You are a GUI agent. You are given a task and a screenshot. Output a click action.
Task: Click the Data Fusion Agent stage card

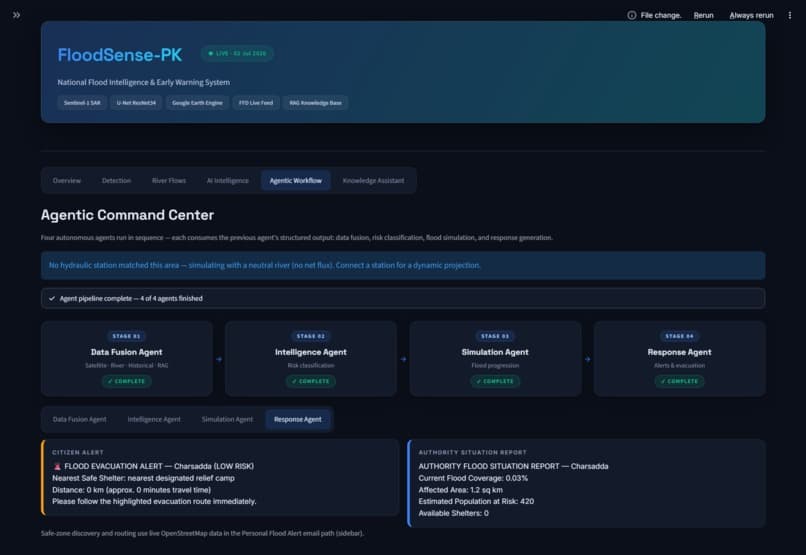click(127, 359)
